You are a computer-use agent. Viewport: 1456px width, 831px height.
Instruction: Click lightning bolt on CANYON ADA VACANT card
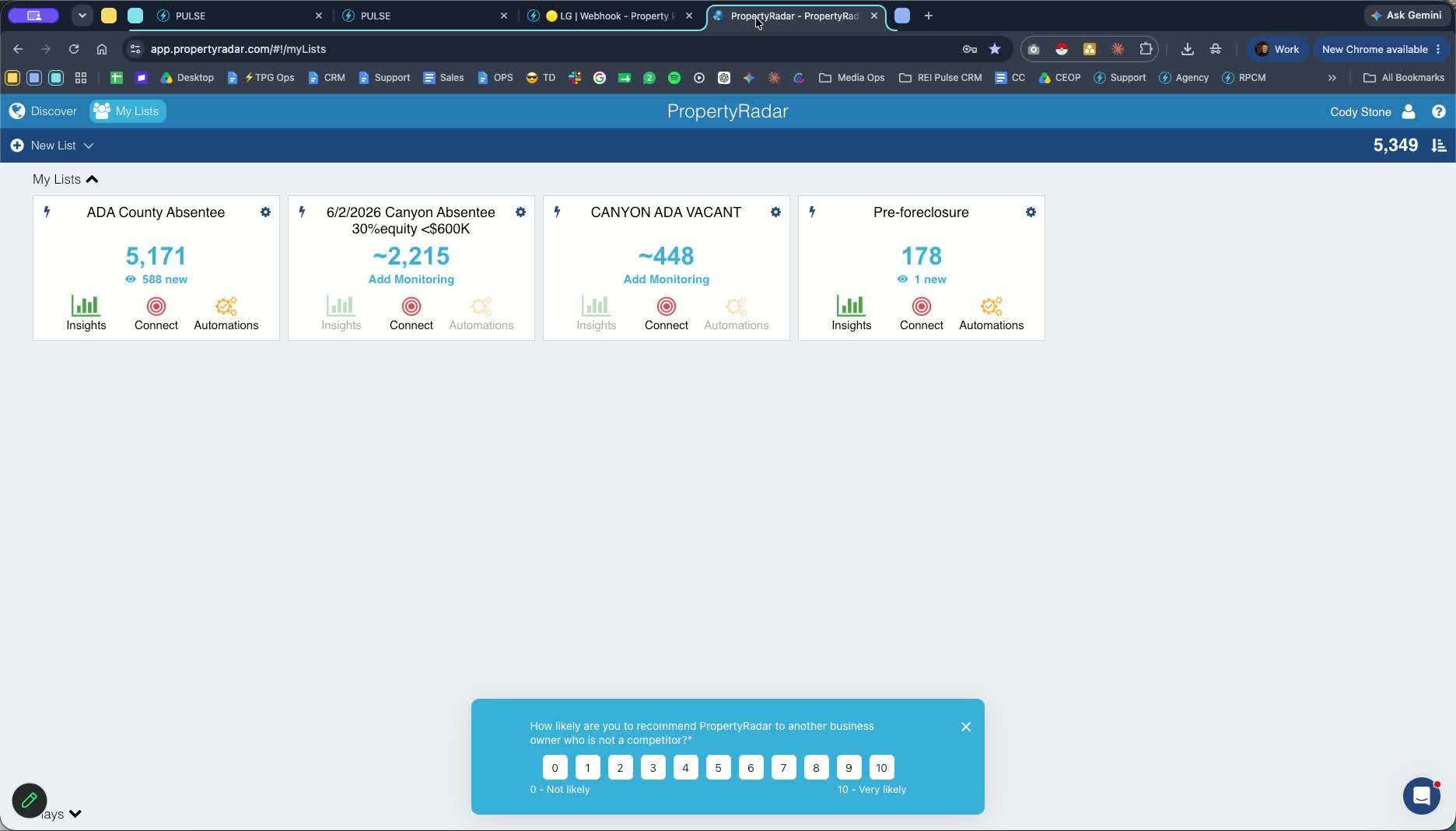point(558,212)
